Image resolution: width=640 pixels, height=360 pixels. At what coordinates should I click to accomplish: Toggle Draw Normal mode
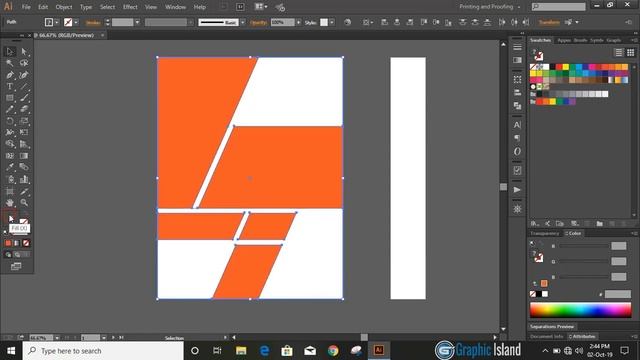click(x=8, y=255)
